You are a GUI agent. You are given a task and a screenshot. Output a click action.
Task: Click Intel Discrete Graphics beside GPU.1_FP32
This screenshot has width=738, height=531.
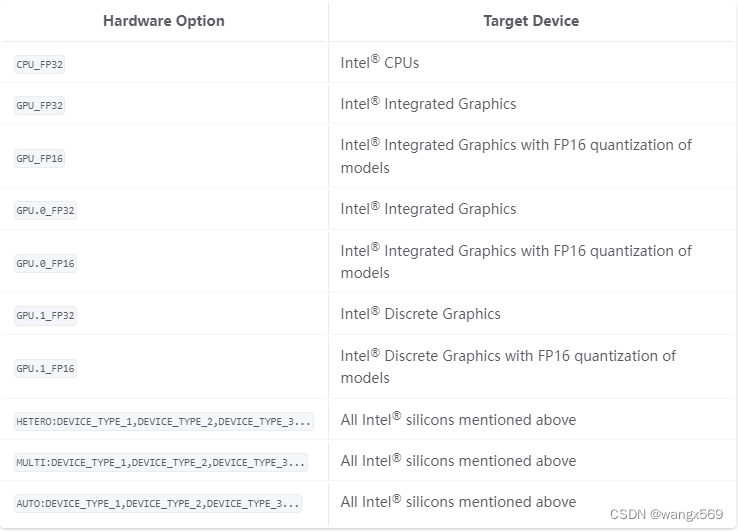[x=420, y=314]
